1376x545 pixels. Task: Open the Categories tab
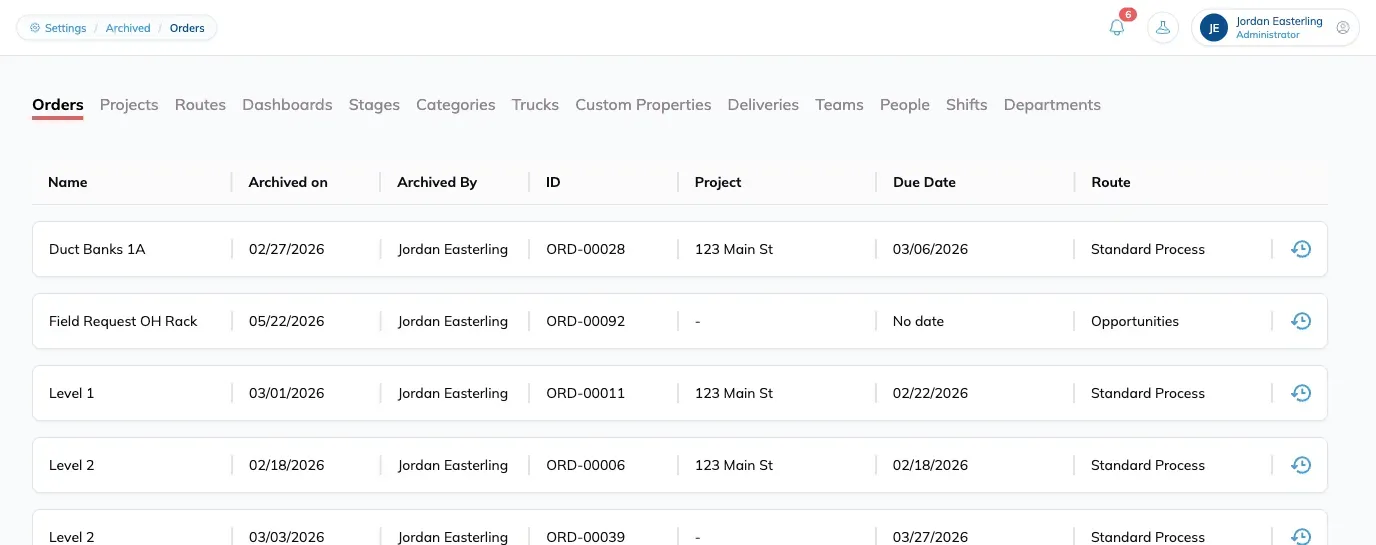[456, 105]
